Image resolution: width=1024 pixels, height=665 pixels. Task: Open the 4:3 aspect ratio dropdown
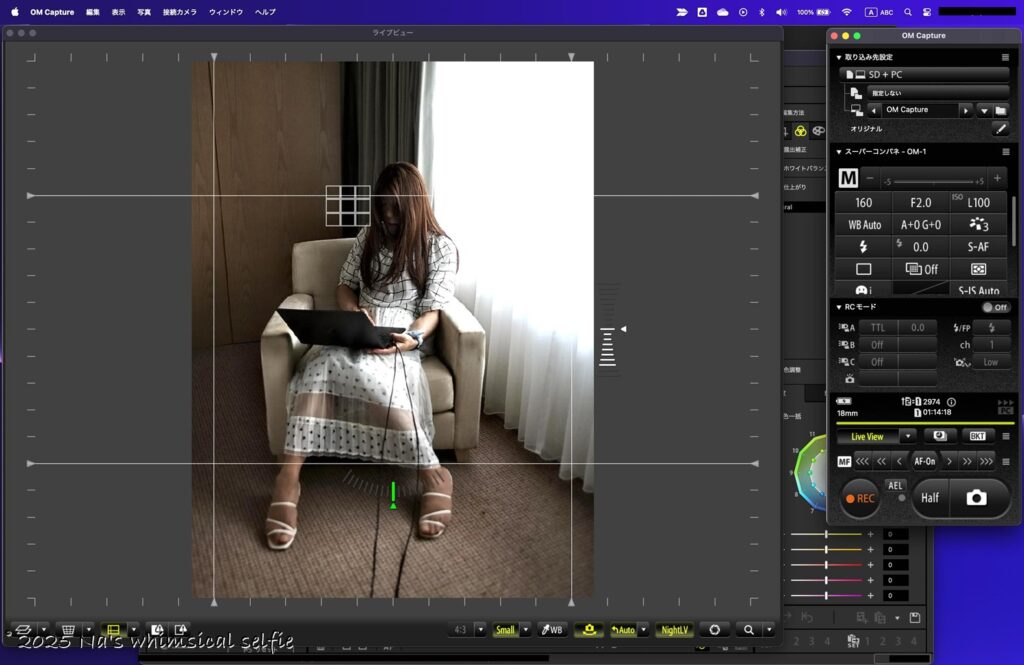tap(480, 630)
